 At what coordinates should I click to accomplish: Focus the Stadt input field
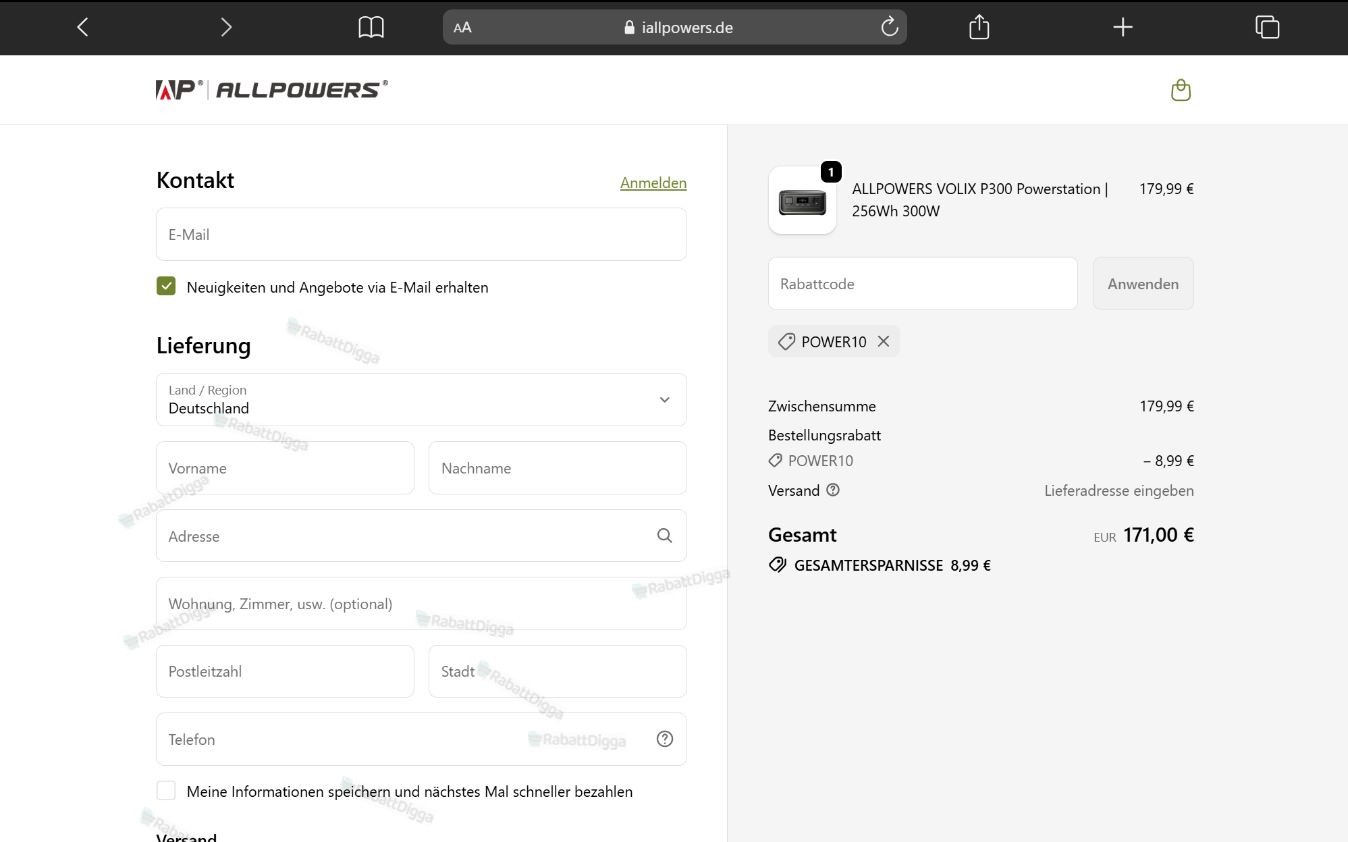coord(557,671)
